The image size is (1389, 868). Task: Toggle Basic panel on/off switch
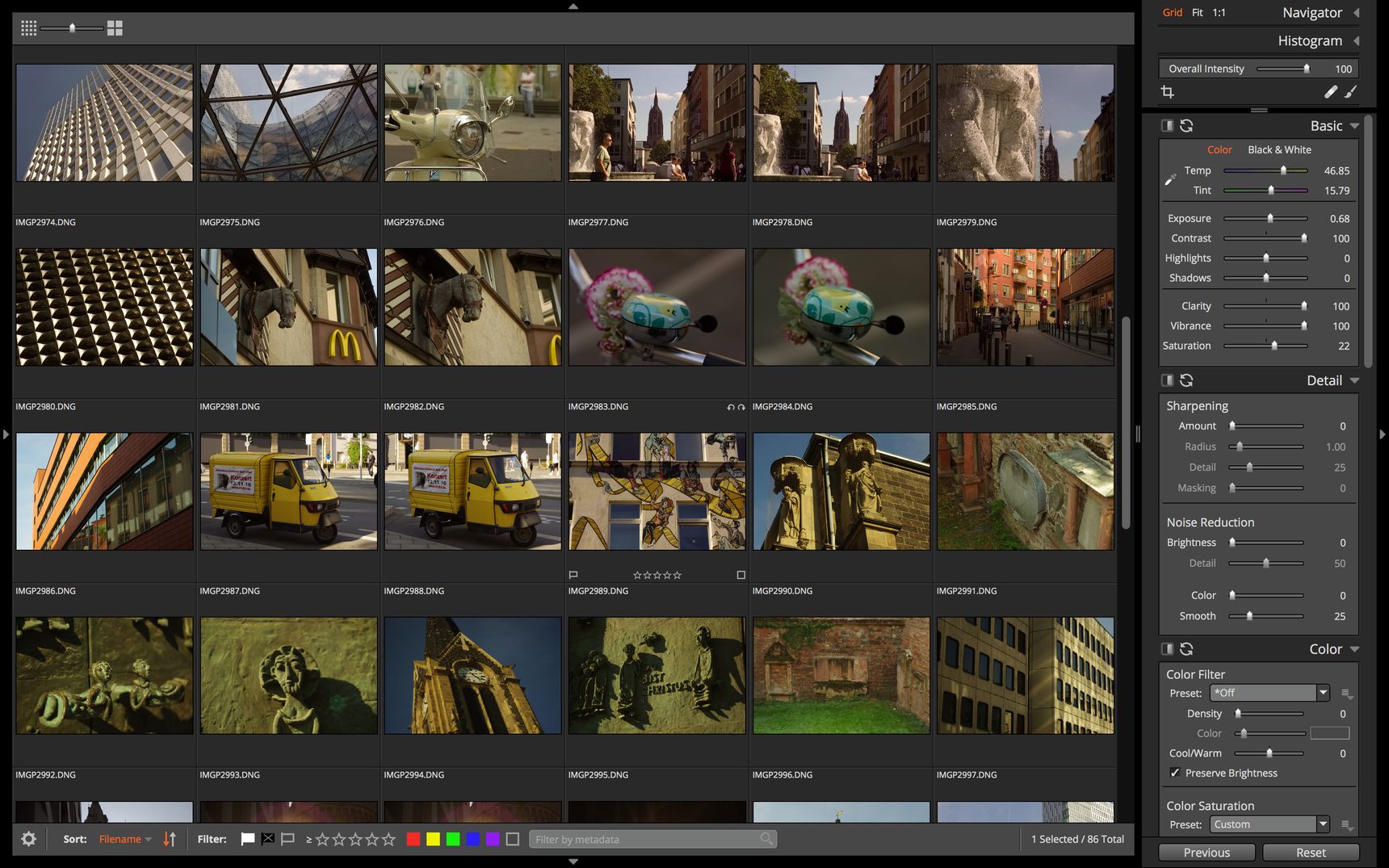(1167, 126)
